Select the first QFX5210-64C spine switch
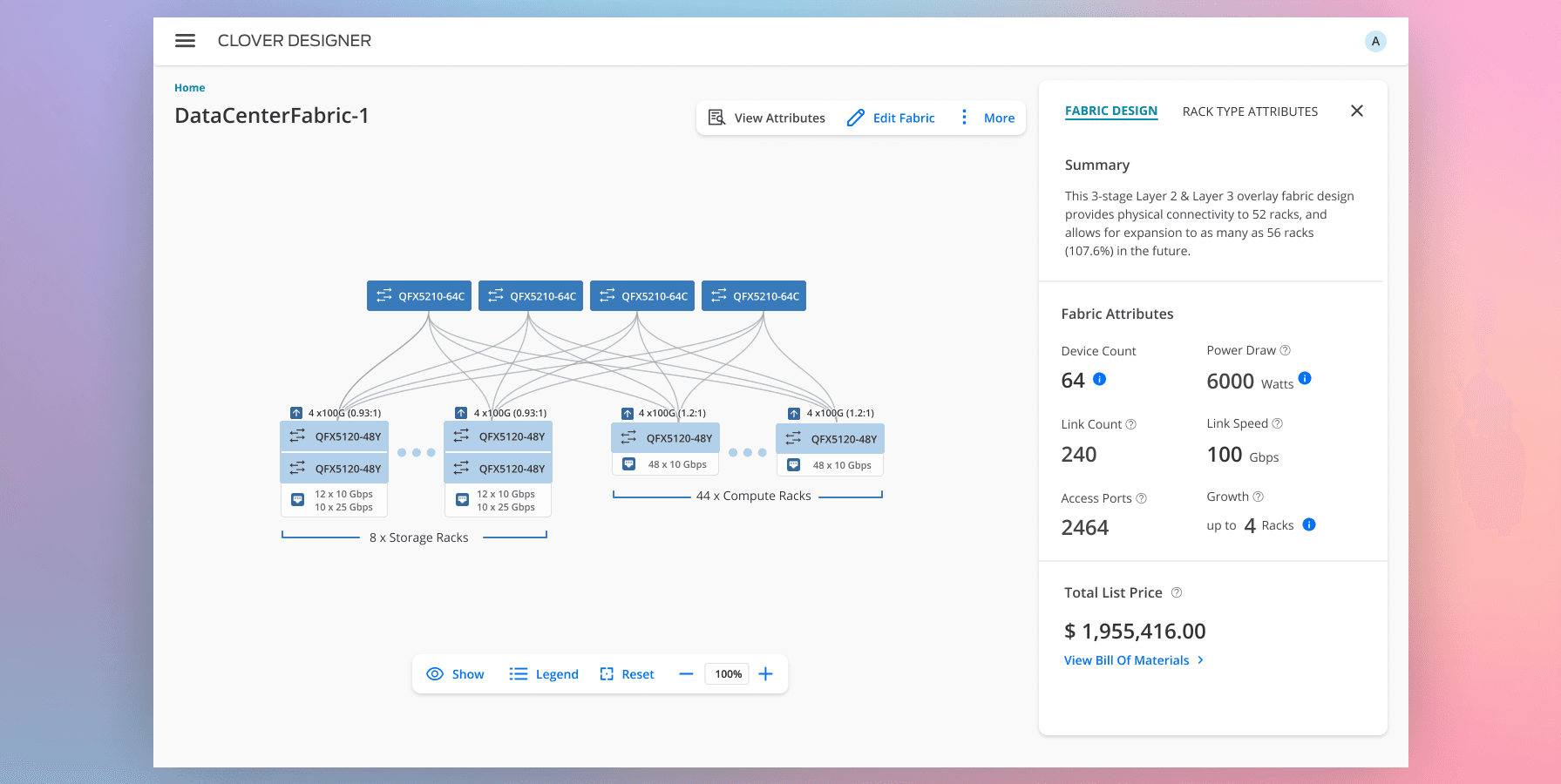Image resolution: width=1561 pixels, height=784 pixels. coord(419,296)
